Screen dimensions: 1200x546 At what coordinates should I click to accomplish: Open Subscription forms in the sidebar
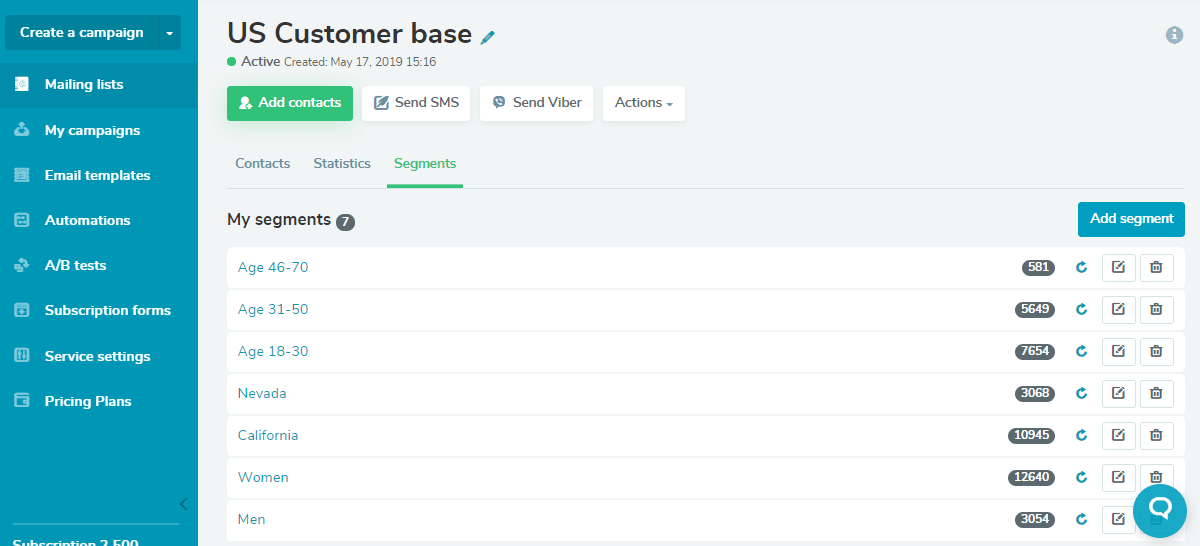point(107,310)
